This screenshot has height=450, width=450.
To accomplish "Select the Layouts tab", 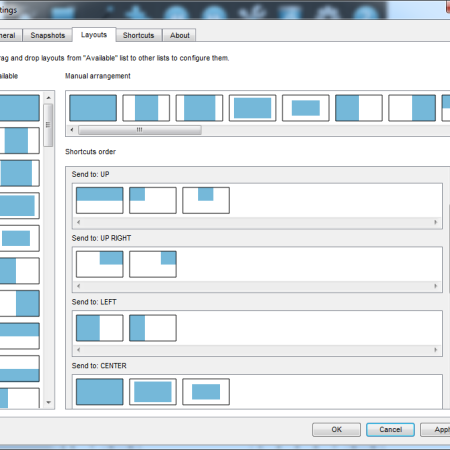I will (x=94, y=35).
